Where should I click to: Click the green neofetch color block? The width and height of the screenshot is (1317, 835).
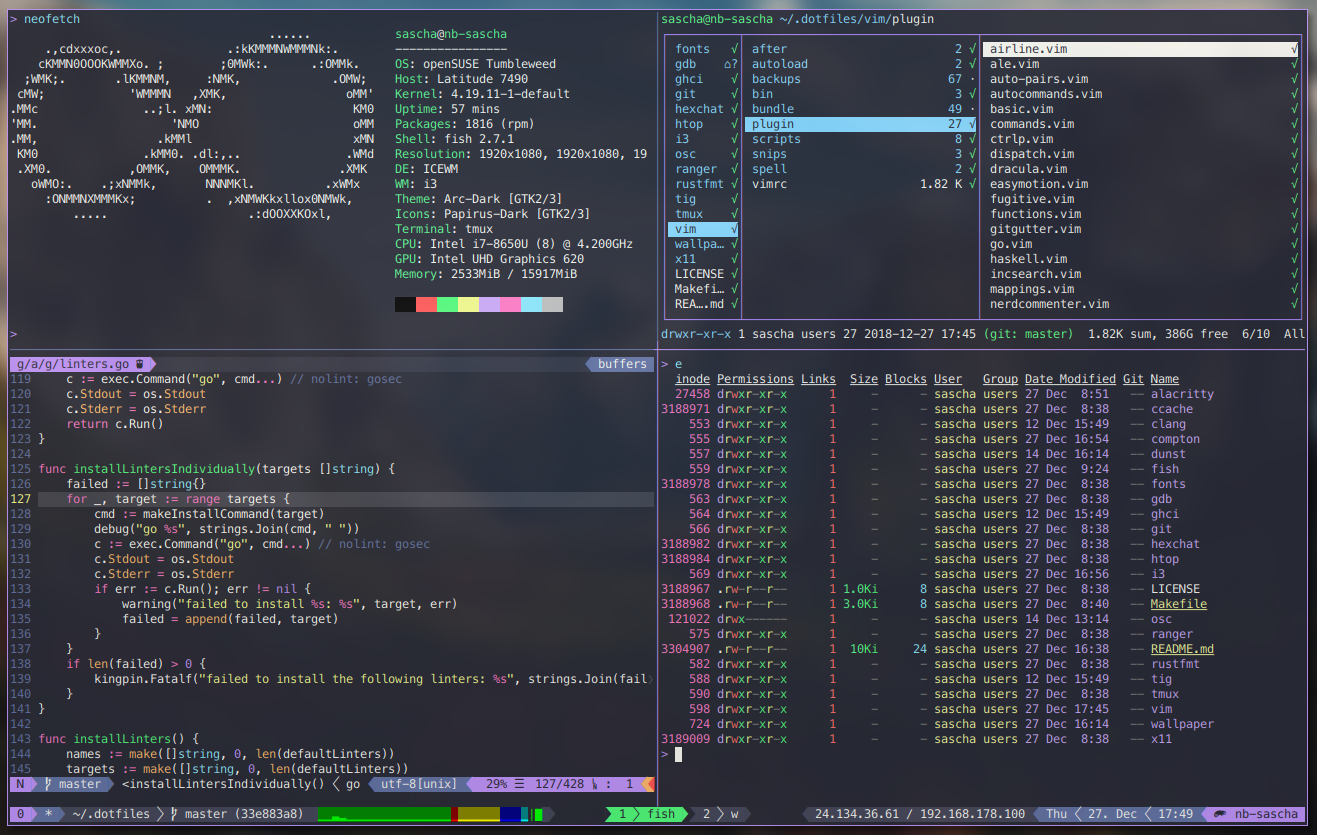pyautogui.click(x=447, y=304)
